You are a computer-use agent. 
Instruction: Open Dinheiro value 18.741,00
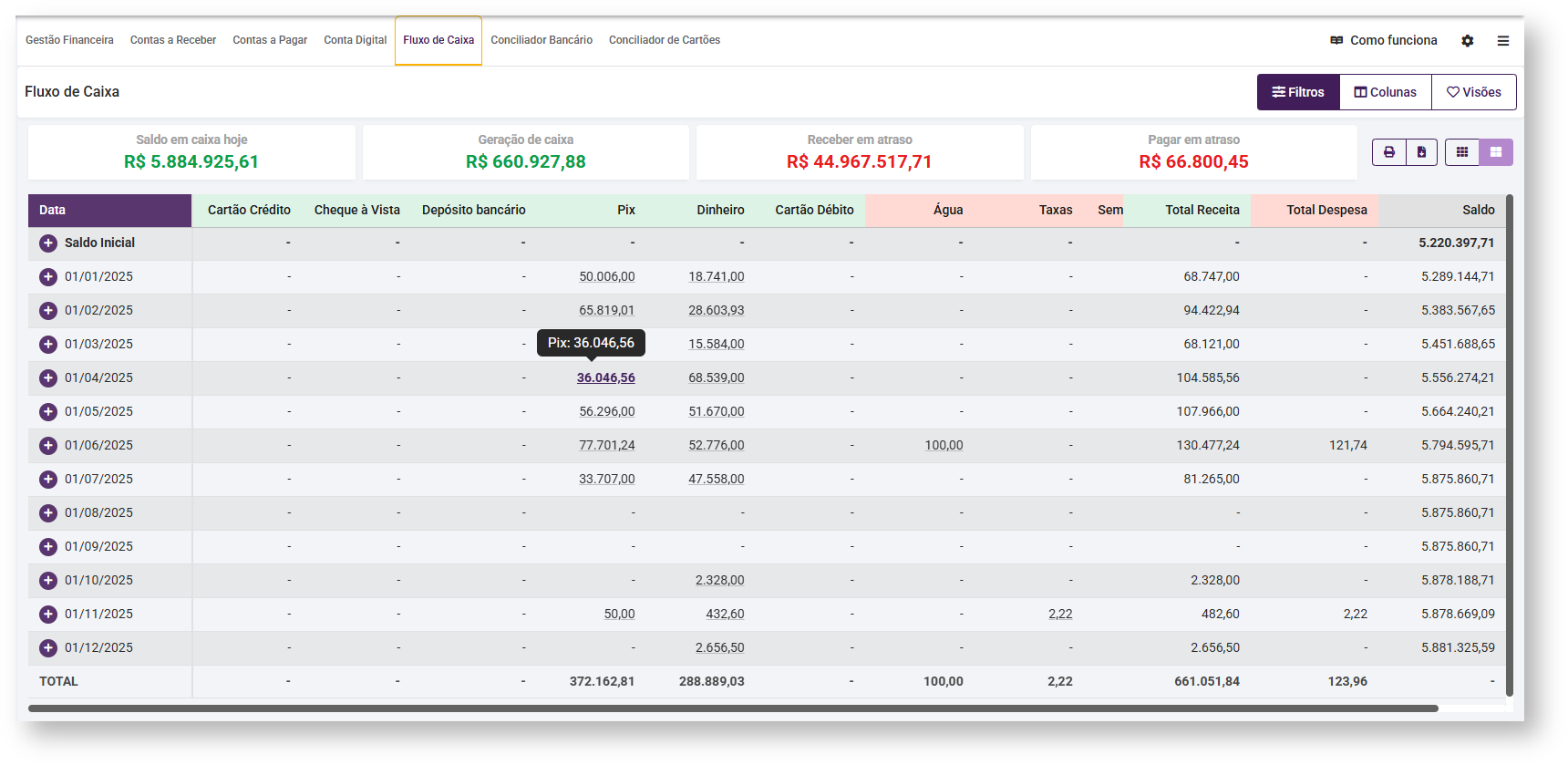(x=717, y=276)
